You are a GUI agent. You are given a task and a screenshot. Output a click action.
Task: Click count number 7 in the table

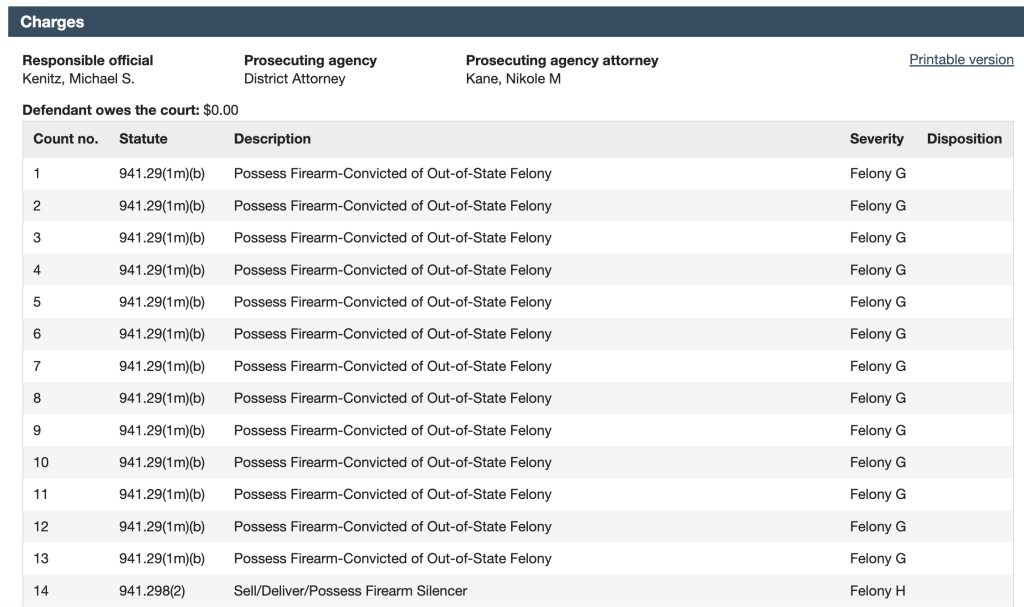tap(38, 366)
